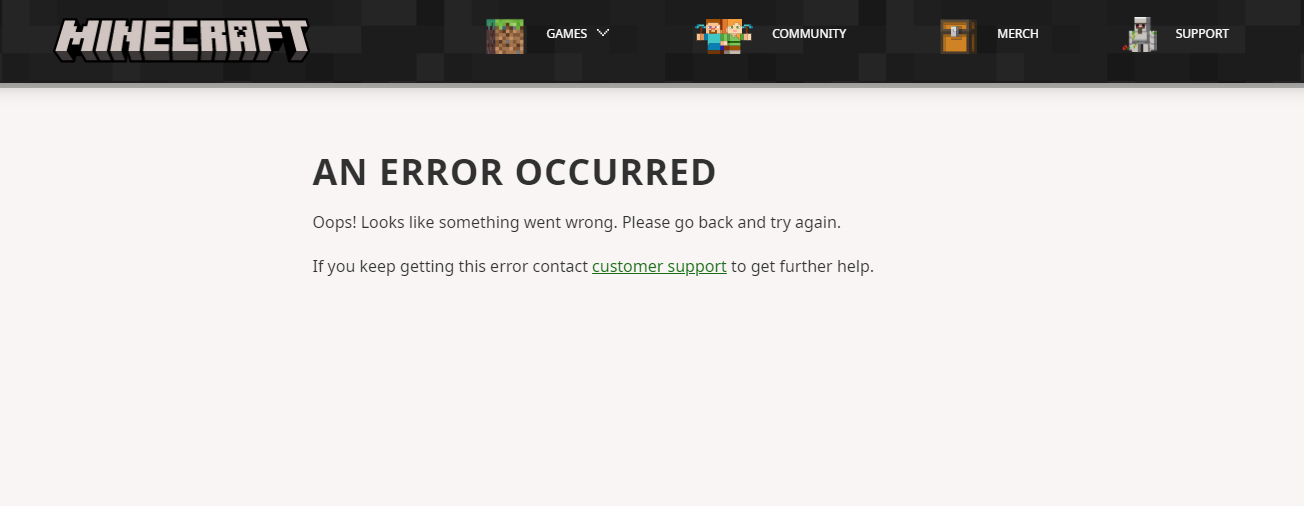The image size is (1304, 506).
Task: Follow the customer support link
Action: click(x=659, y=267)
